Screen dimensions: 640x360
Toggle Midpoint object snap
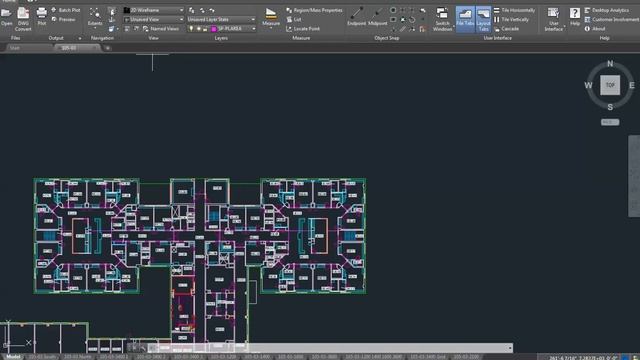click(378, 16)
